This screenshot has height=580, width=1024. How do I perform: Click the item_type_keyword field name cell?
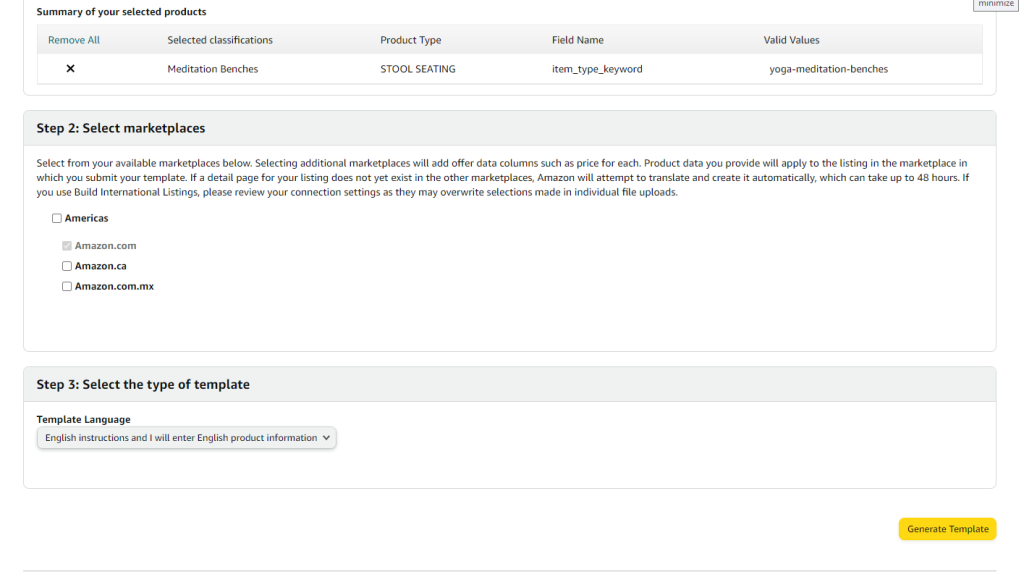597,69
